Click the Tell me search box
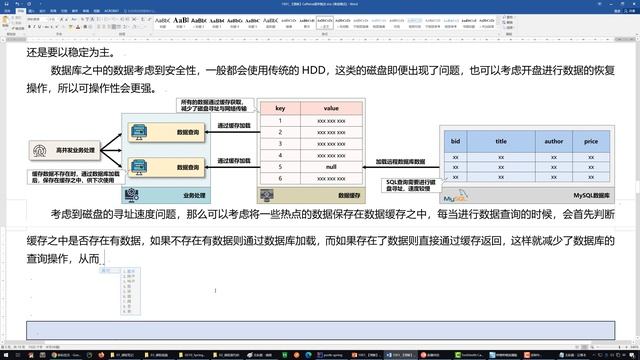This screenshot has height=360, width=640. pyautogui.click(x=140, y=11)
